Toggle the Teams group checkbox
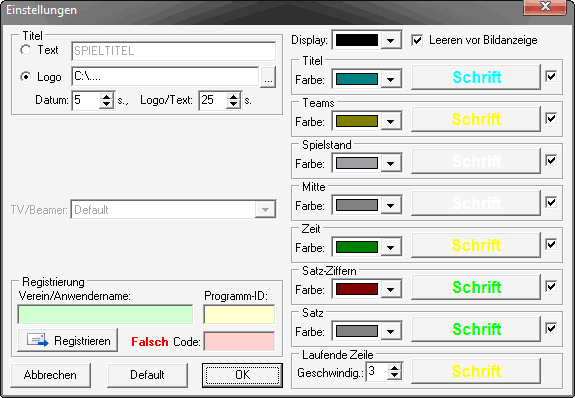Viewport: 575px width, 398px height. [551, 118]
